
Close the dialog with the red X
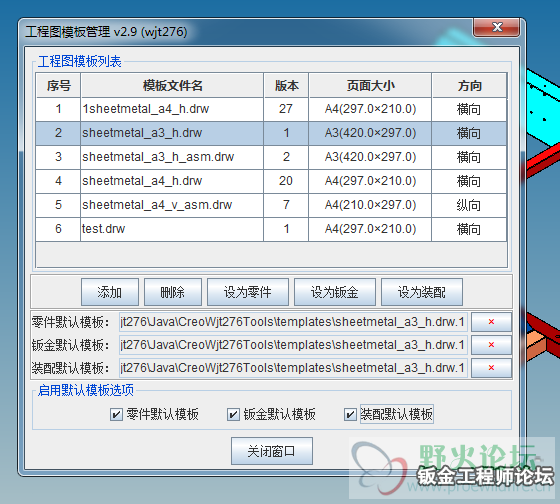(x=496, y=27)
